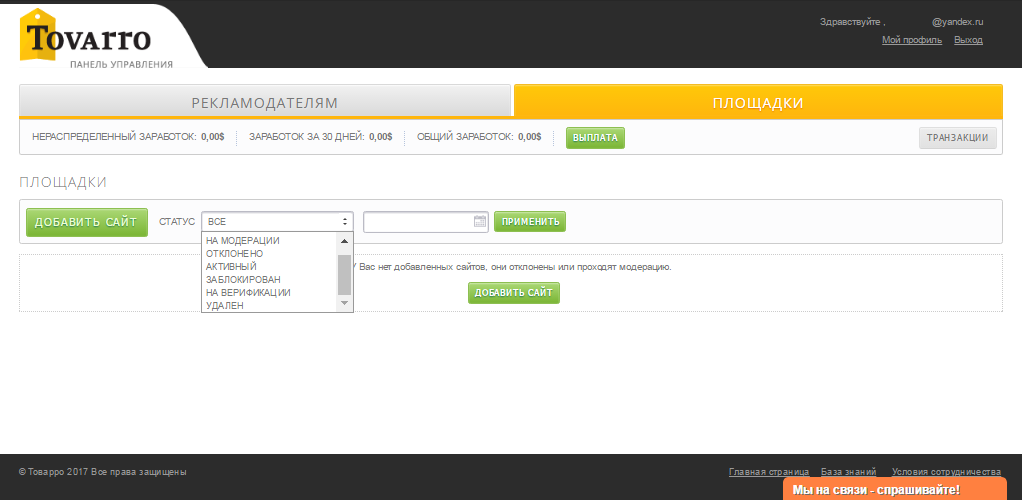This screenshot has height=500, width=1022.
Task: Click the large ДОБАВИТЬ САЙТ button beside СТАТУС
Action: tap(87, 222)
